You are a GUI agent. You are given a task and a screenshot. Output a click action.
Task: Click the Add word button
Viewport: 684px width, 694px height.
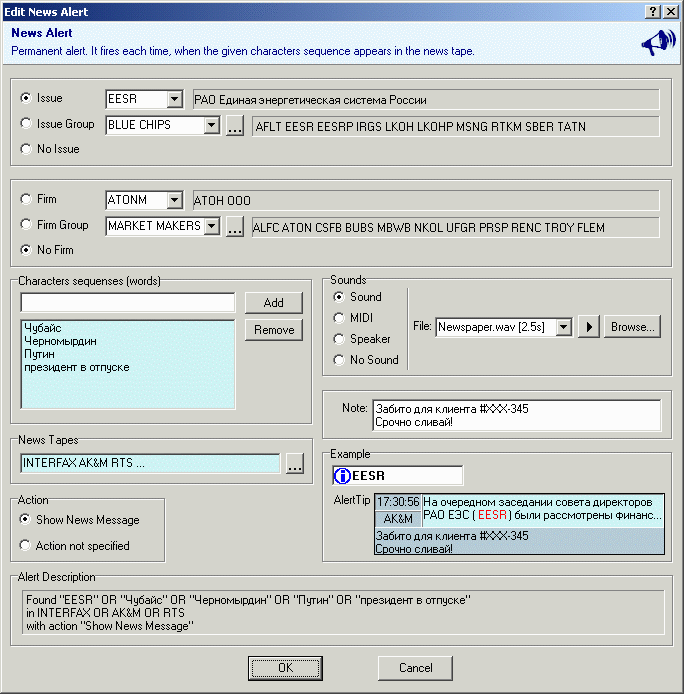(274, 303)
